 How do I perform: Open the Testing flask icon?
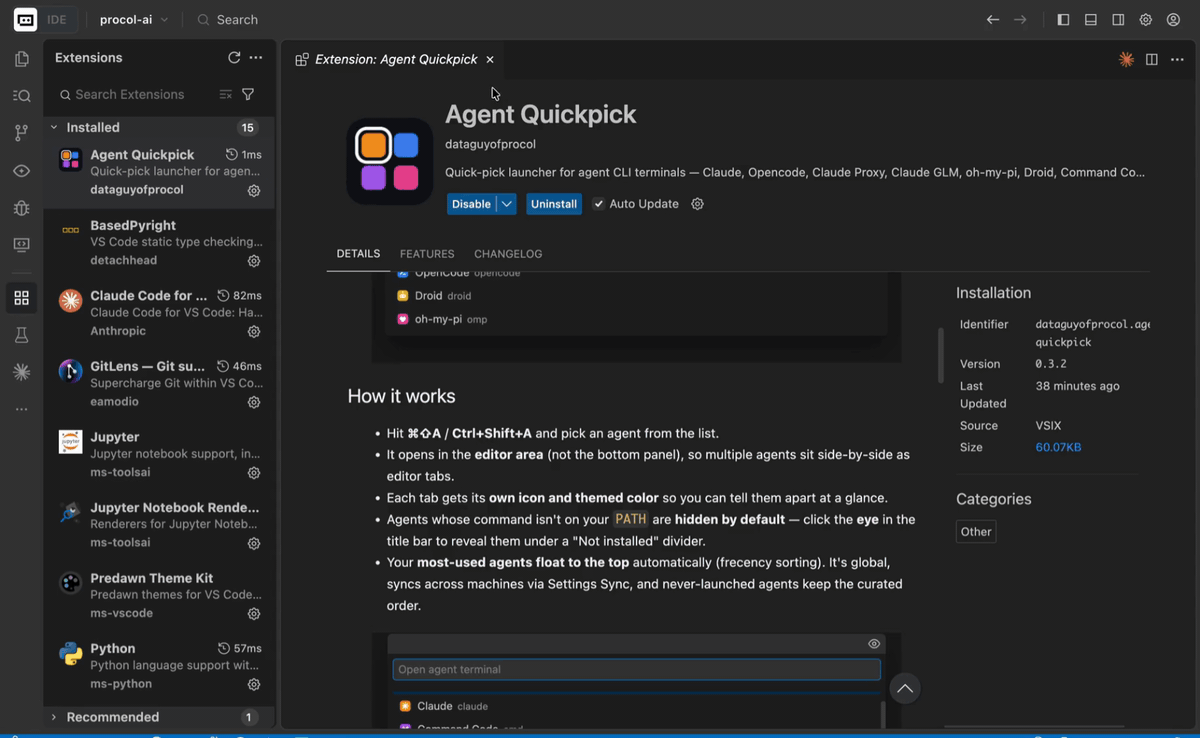(x=21, y=335)
